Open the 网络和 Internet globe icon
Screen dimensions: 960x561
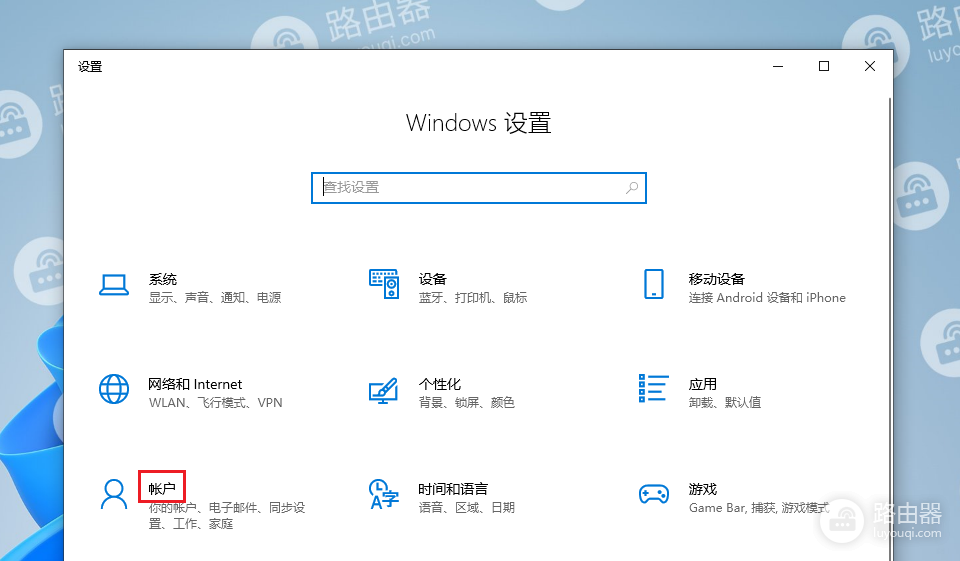[x=114, y=390]
